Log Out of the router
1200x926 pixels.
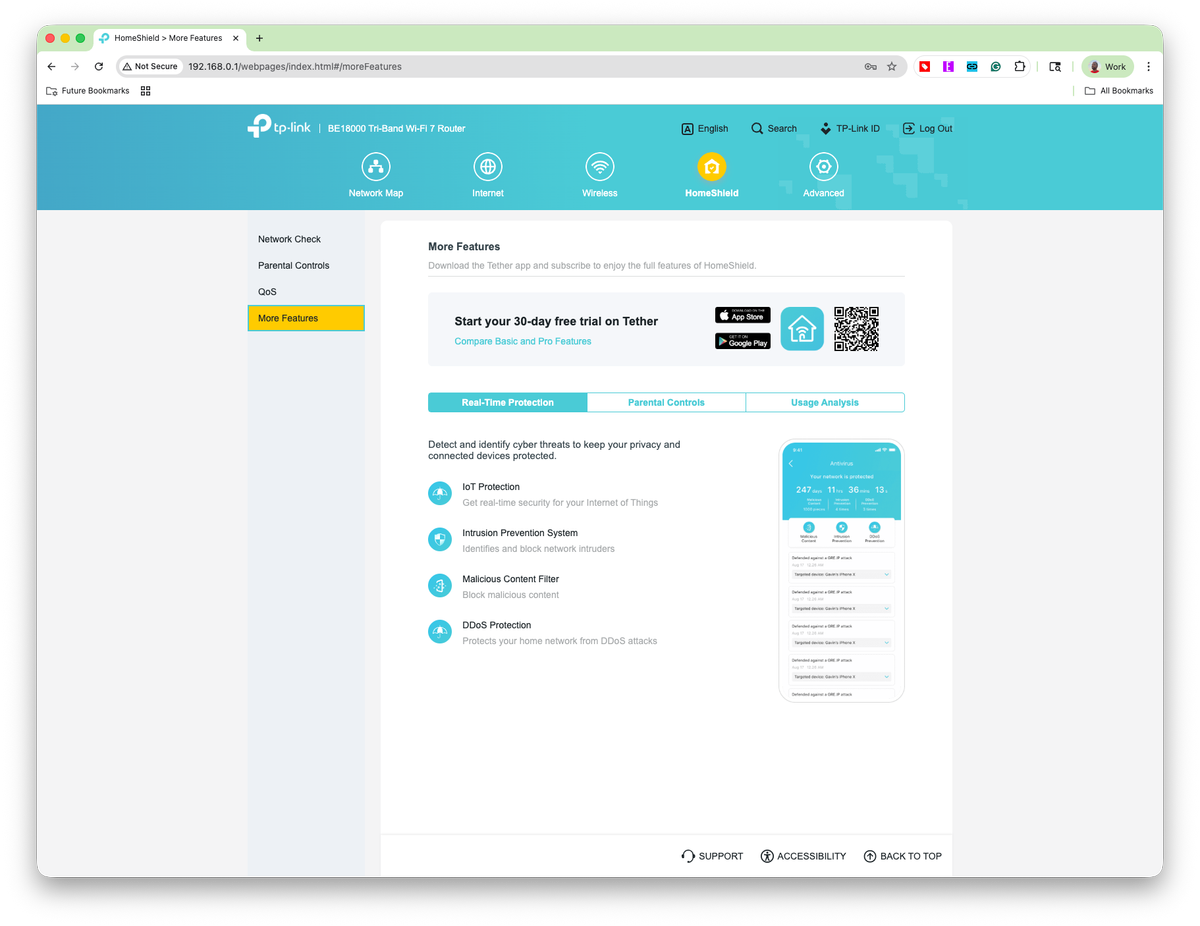927,129
